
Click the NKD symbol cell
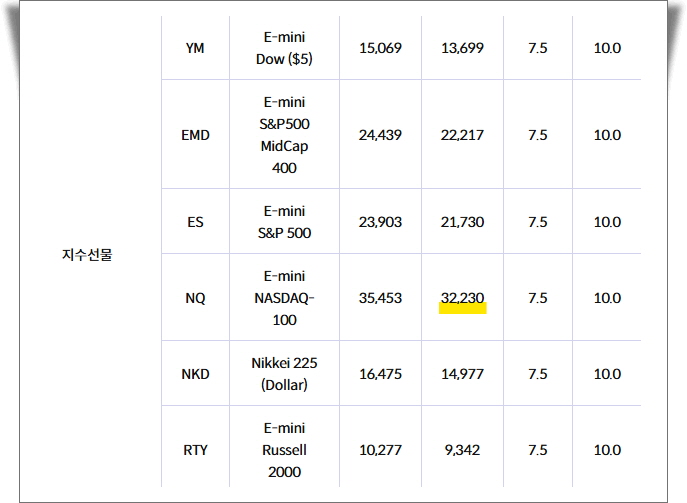(x=195, y=374)
